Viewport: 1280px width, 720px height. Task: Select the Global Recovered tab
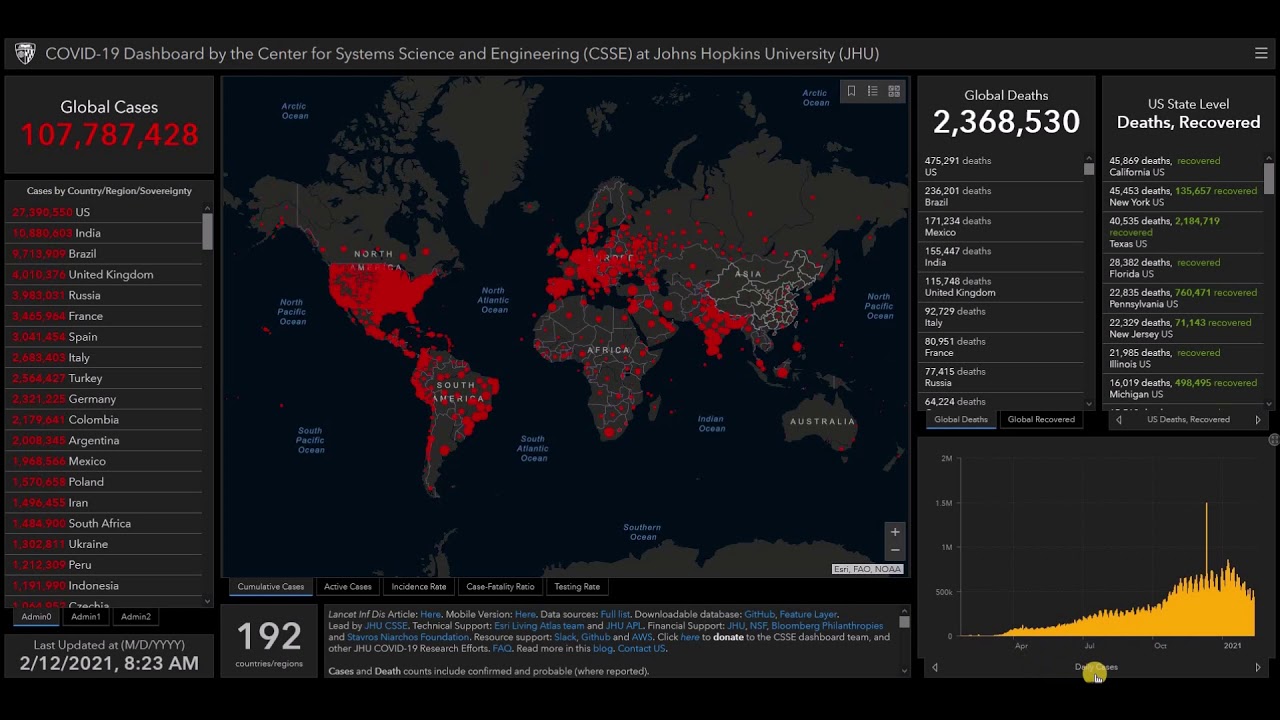1041,420
